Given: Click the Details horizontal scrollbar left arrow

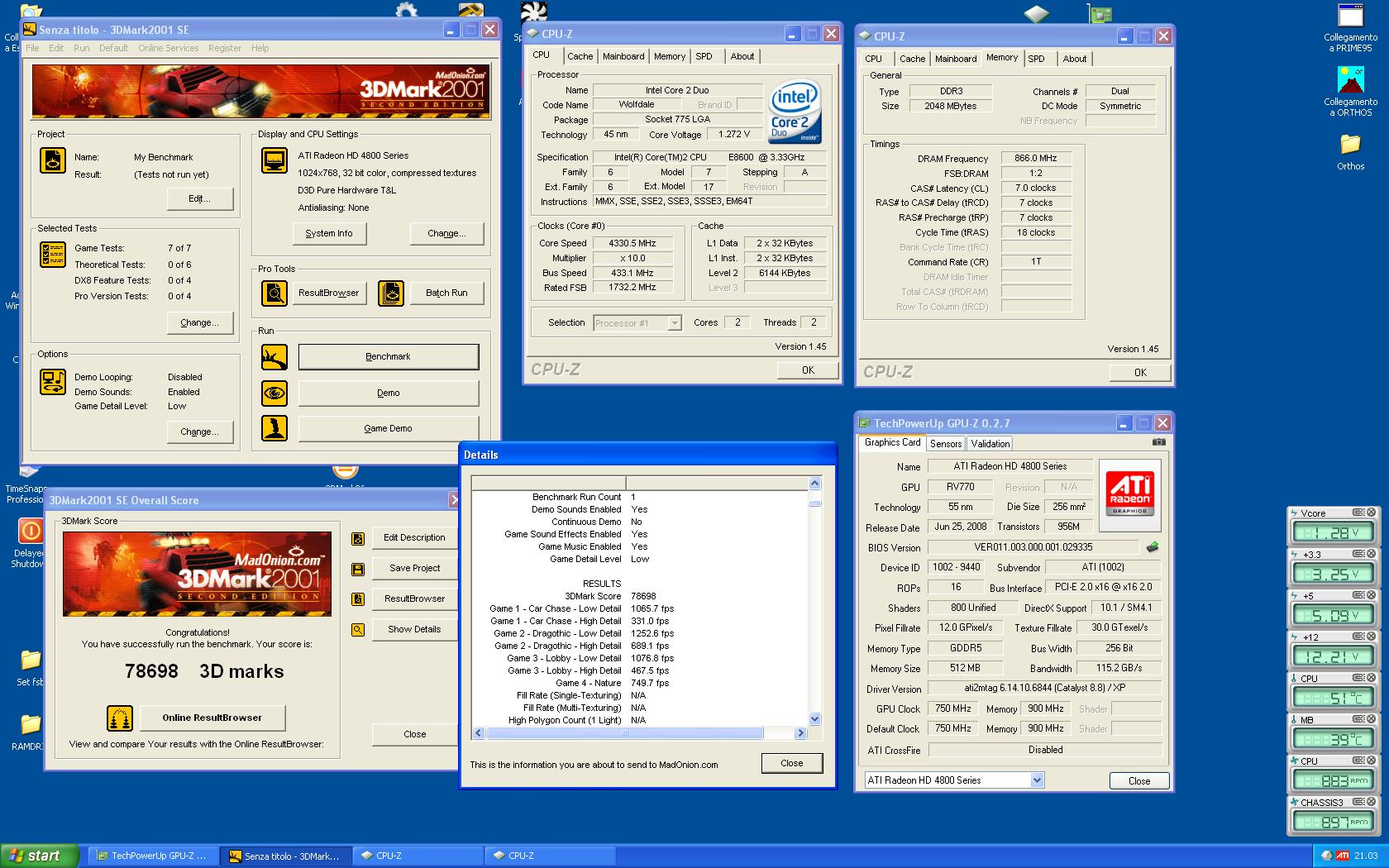Looking at the screenshot, I should [479, 733].
